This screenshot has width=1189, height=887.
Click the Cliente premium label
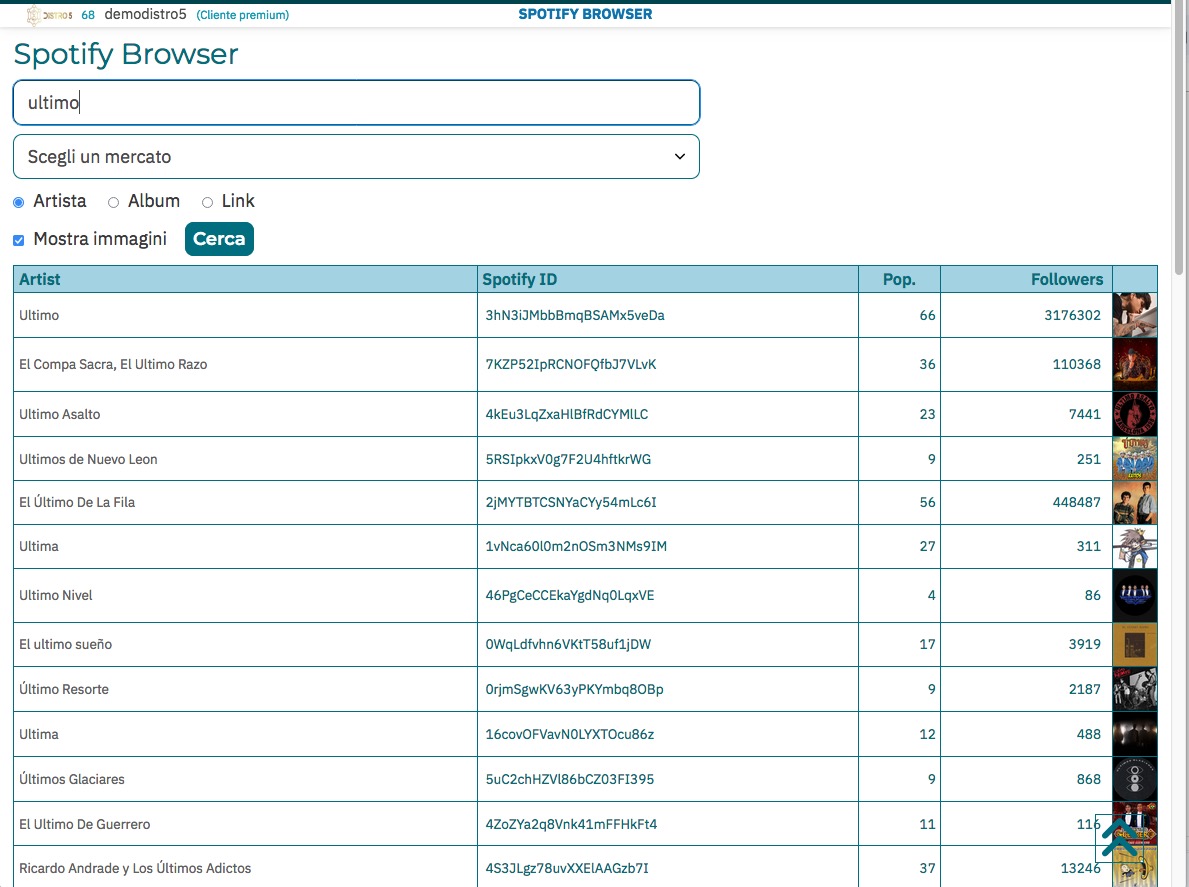point(243,15)
